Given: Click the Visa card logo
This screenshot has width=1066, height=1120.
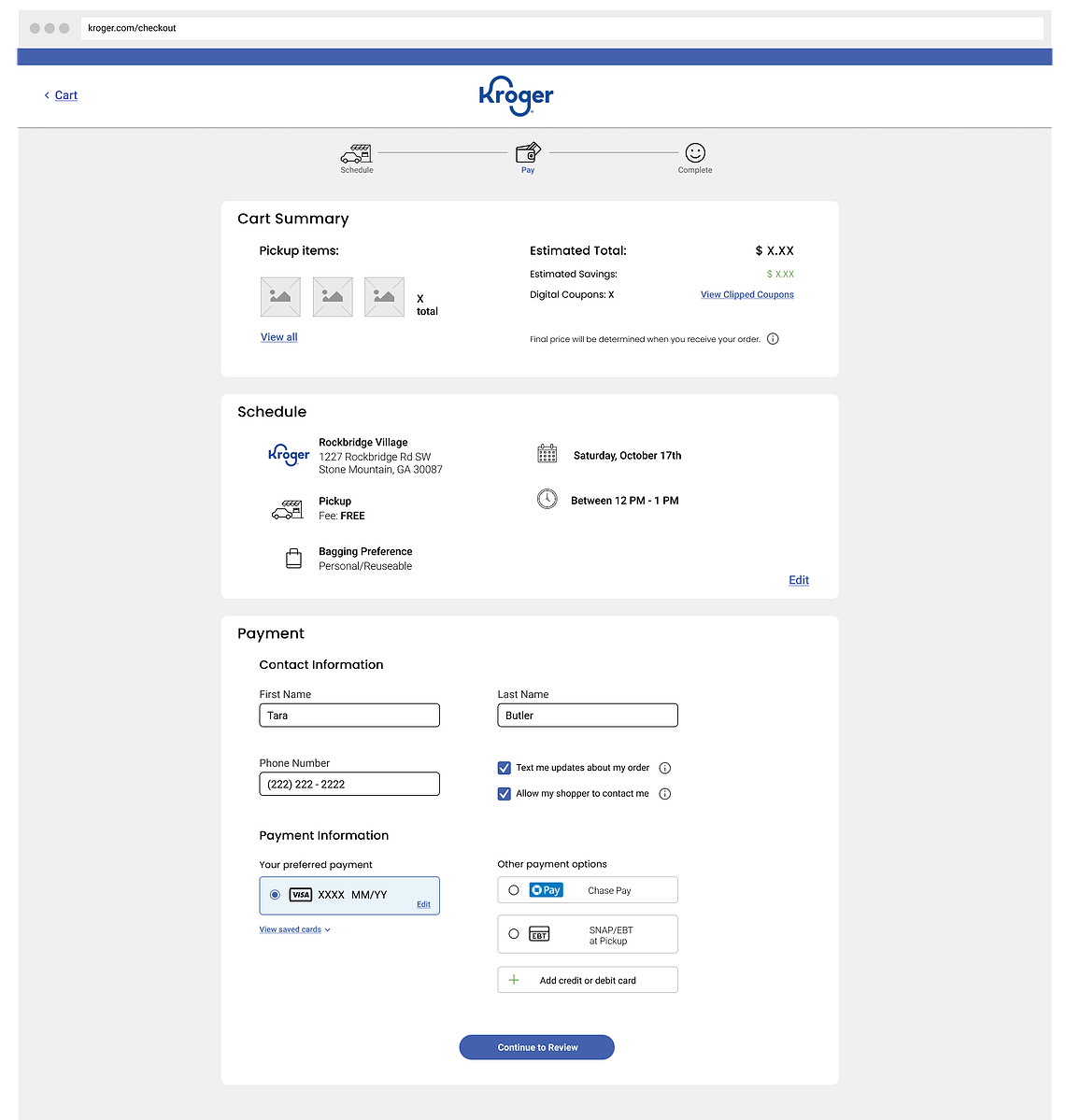Looking at the screenshot, I should [x=301, y=894].
